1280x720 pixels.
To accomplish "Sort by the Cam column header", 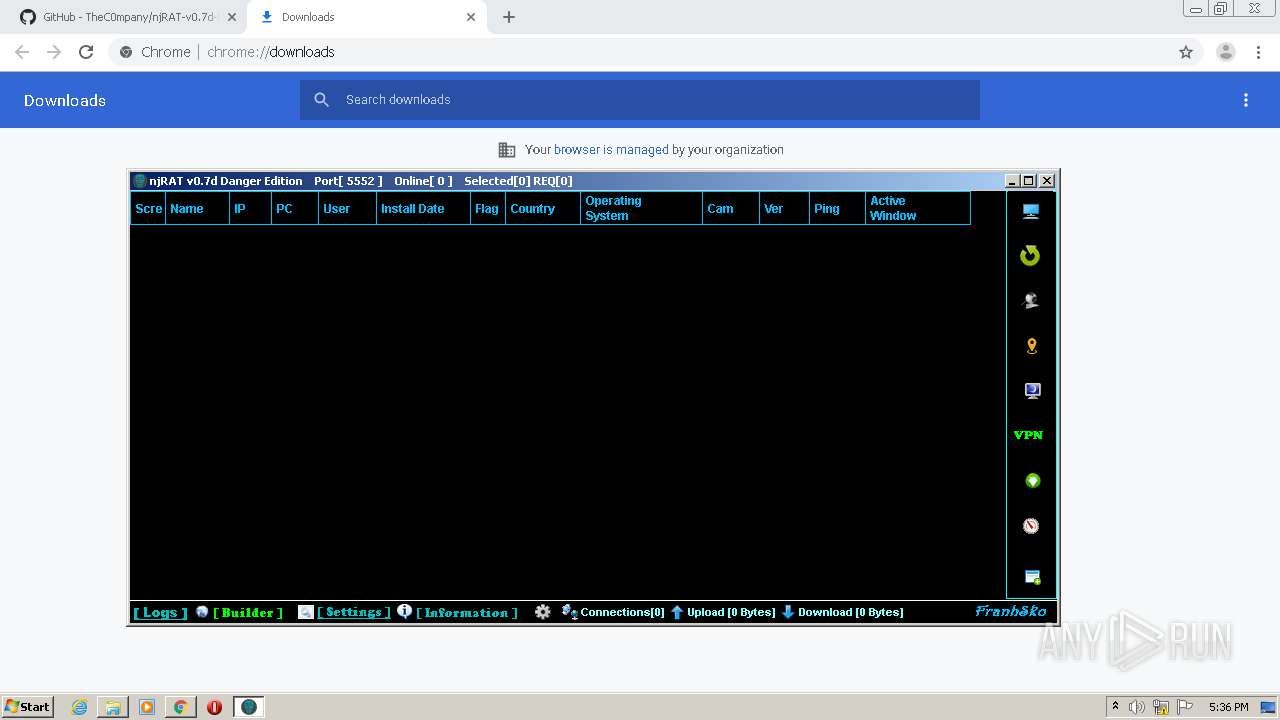I will (730, 208).
